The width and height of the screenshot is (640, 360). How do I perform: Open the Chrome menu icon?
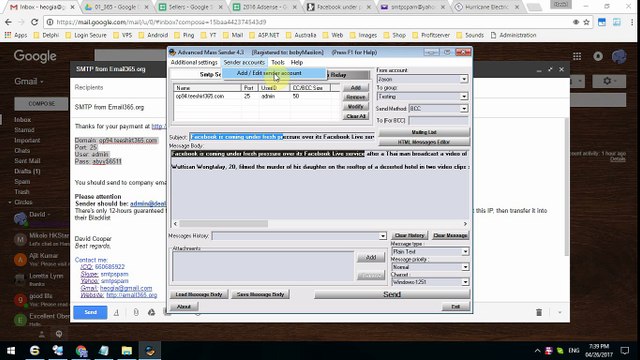(x=631, y=22)
